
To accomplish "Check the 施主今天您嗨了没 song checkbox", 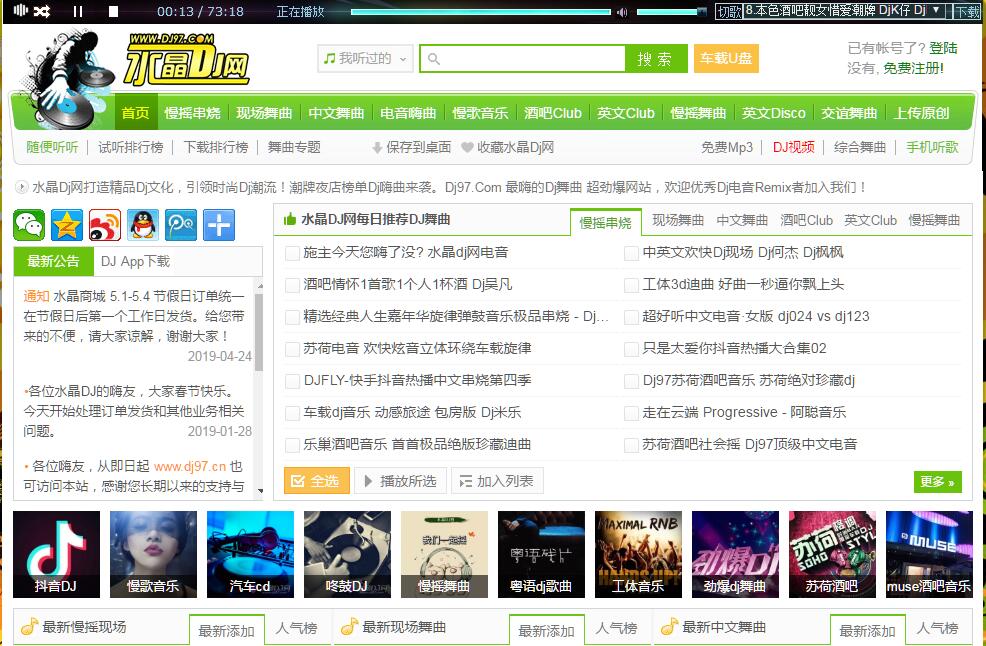I will tap(292, 254).
